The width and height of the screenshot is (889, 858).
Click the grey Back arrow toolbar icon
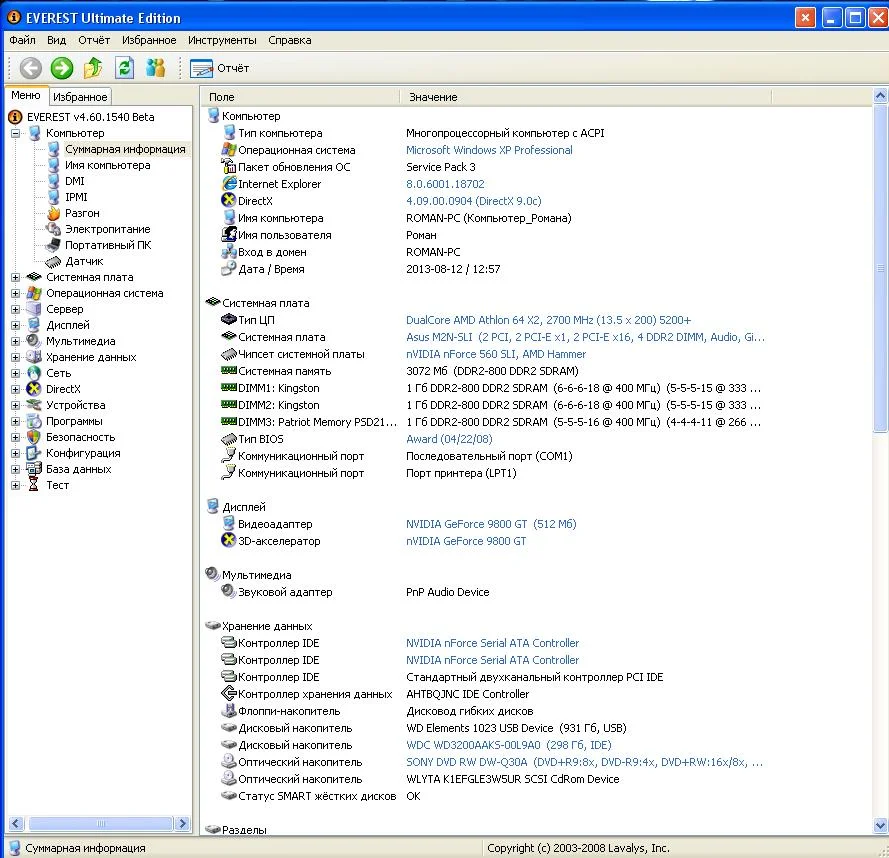click(31, 68)
